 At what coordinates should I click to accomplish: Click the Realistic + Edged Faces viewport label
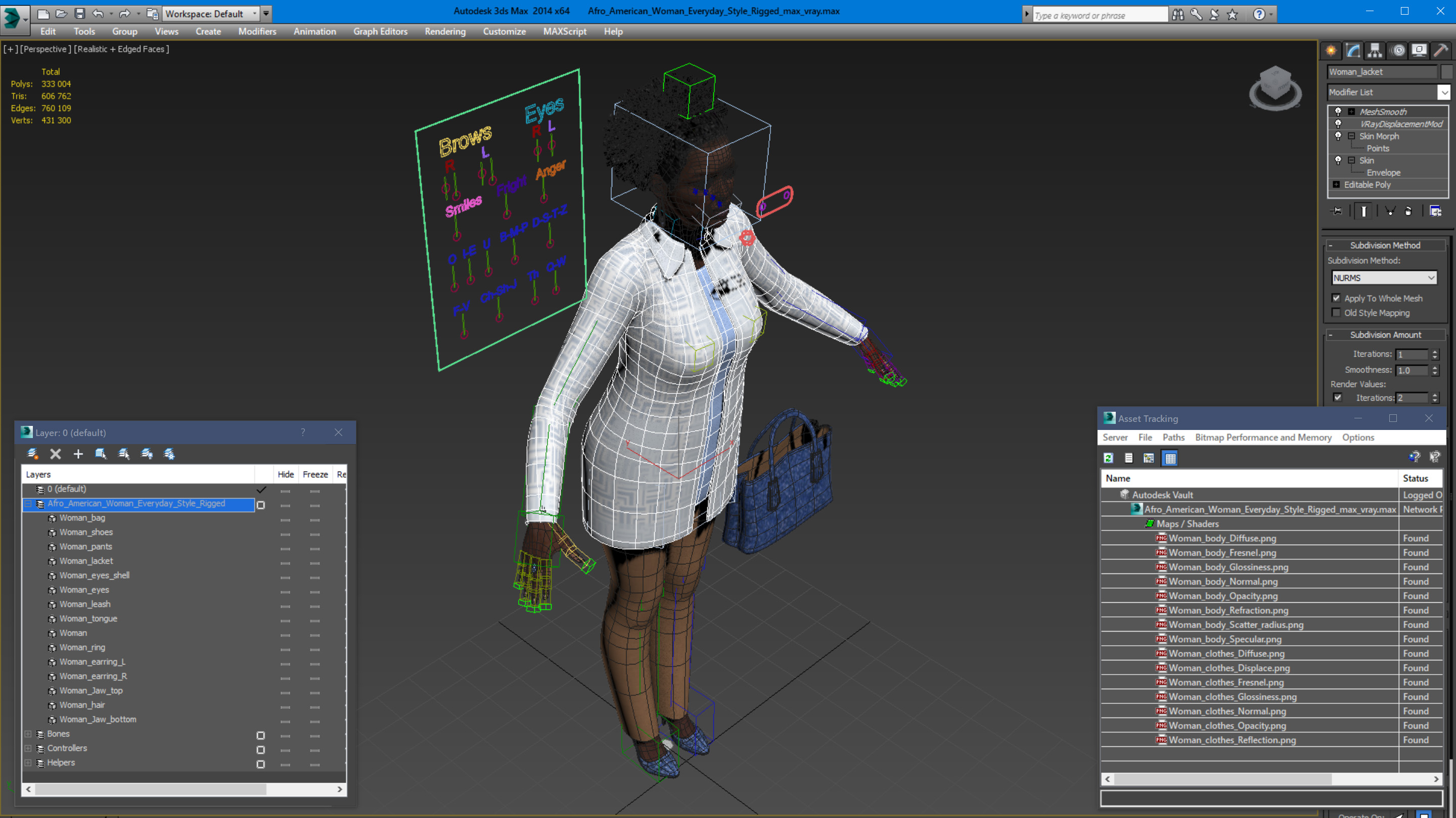[x=121, y=49]
